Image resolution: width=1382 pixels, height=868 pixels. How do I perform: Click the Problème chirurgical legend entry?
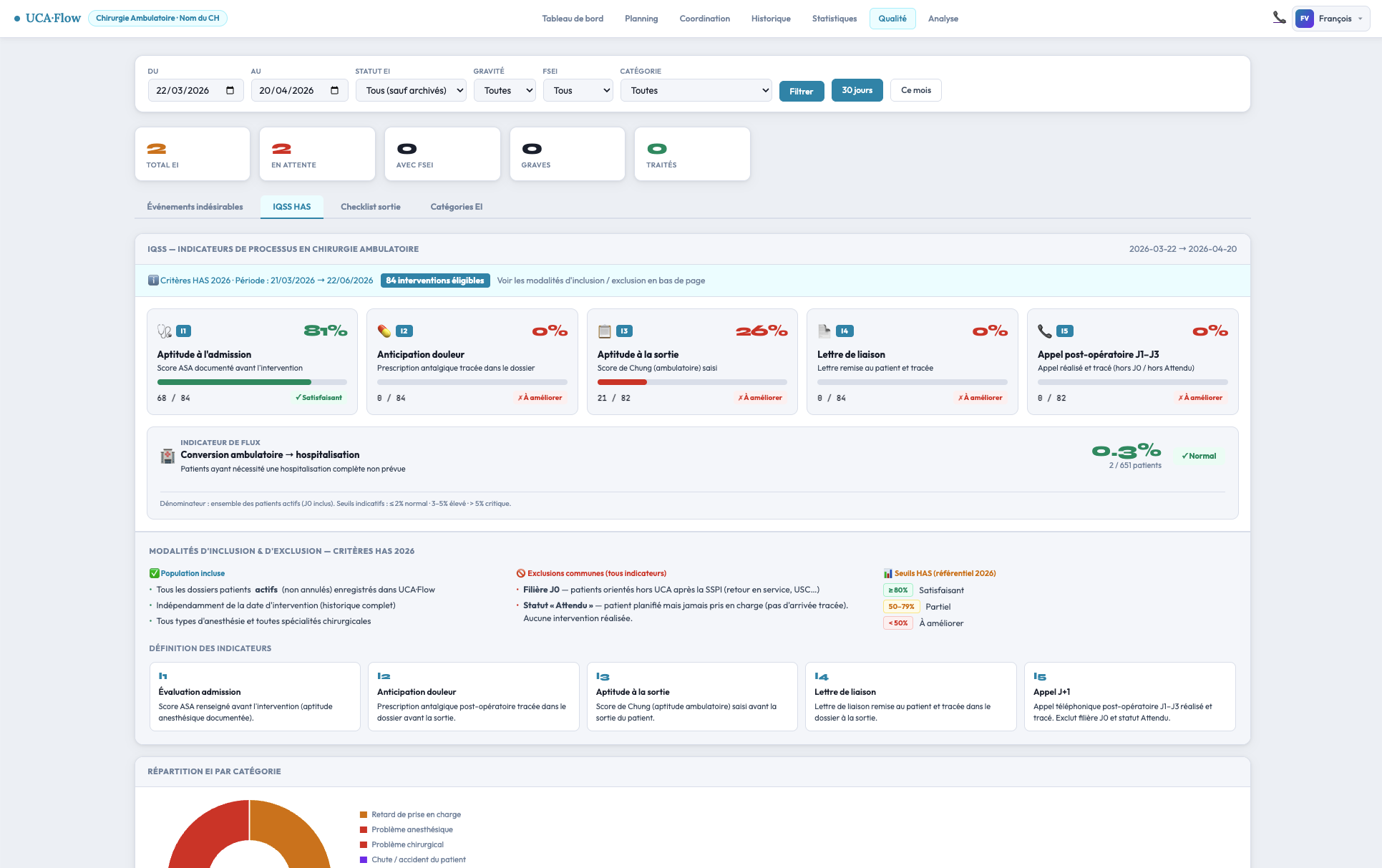point(402,844)
